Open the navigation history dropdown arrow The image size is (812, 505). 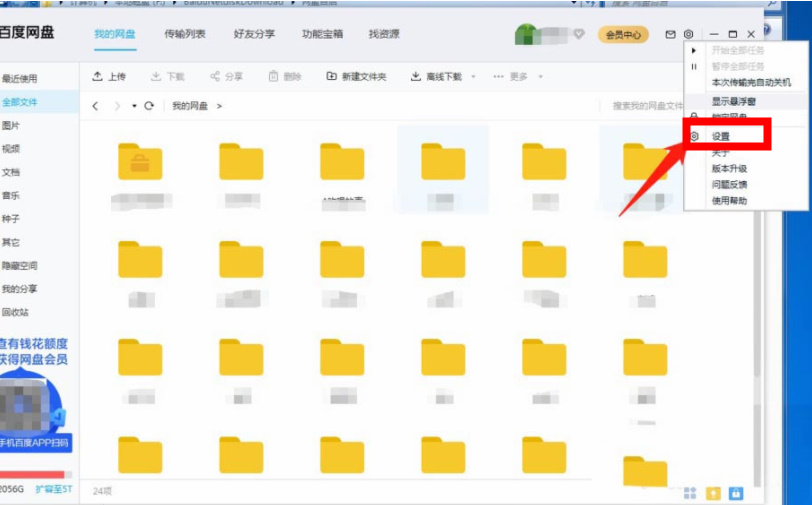pyautogui.click(x=134, y=106)
